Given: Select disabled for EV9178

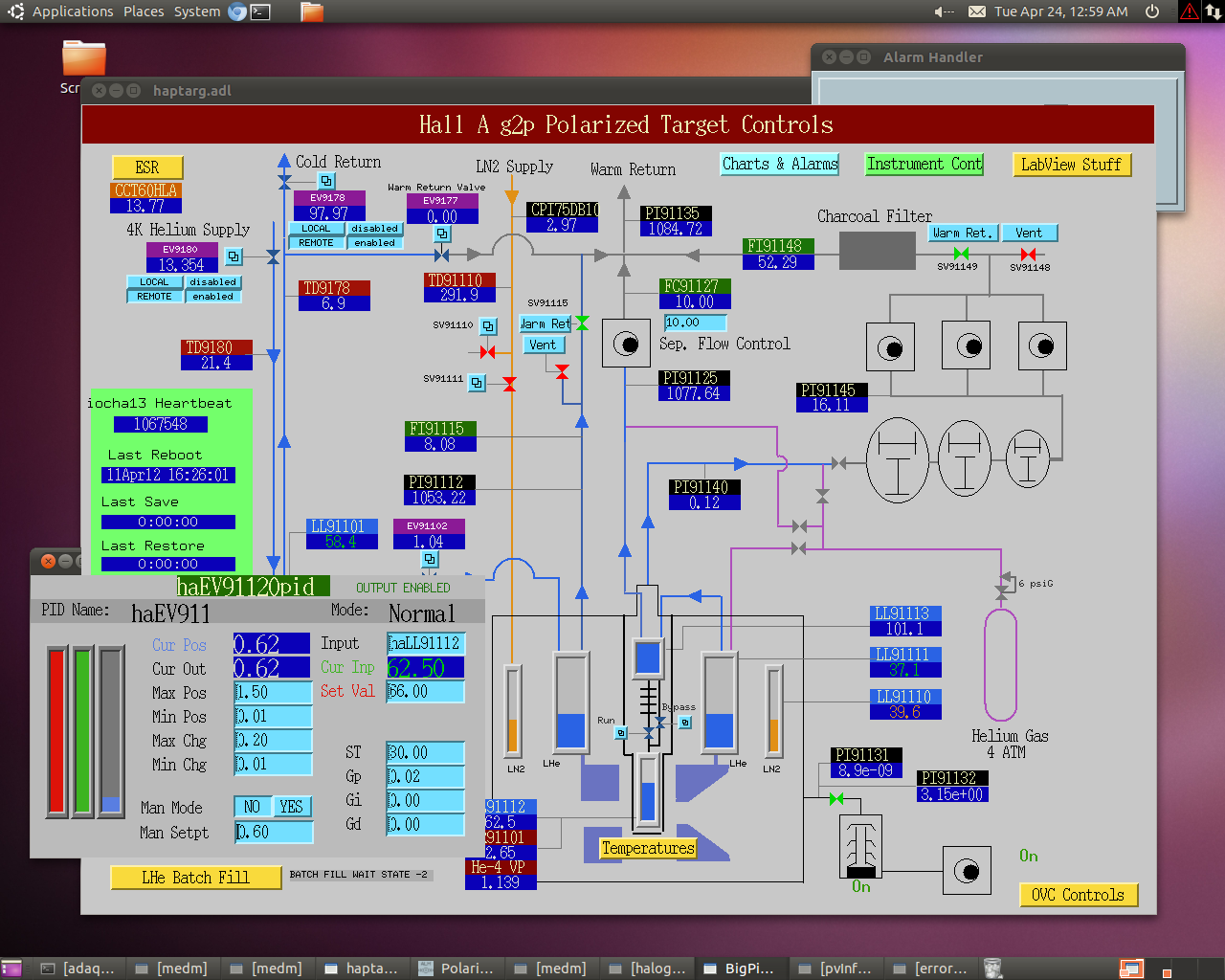Looking at the screenshot, I should pyautogui.click(x=374, y=229).
